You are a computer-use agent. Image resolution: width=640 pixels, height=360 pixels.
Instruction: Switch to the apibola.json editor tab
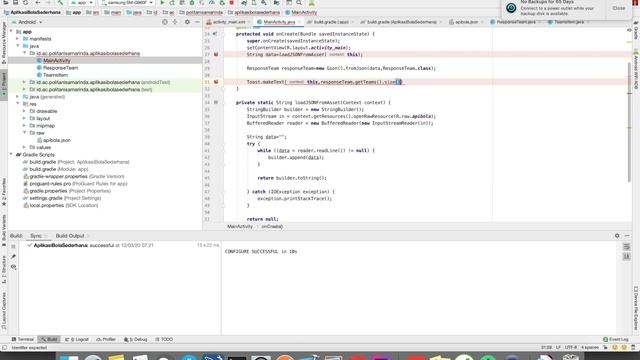pyautogui.click(x=466, y=22)
